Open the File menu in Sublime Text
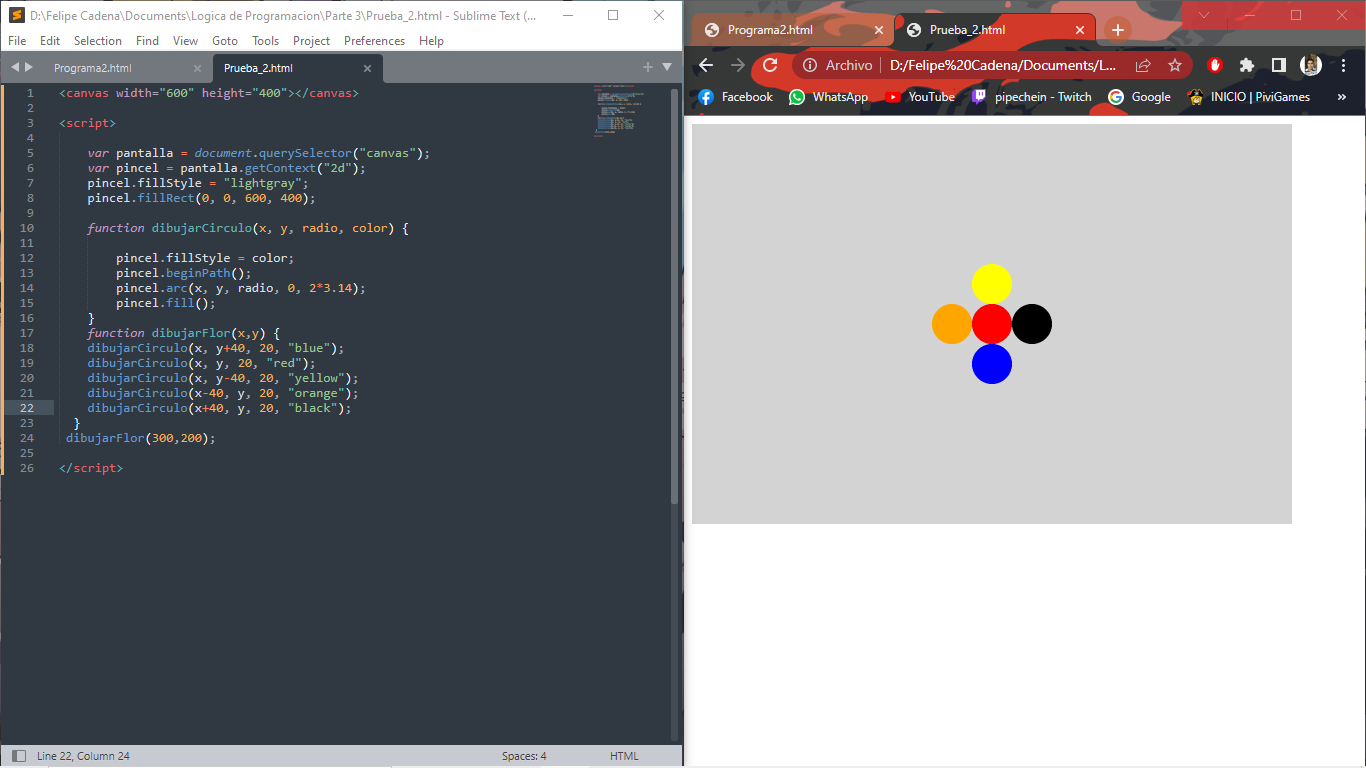Image resolution: width=1366 pixels, height=768 pixels. coord(17,41)
